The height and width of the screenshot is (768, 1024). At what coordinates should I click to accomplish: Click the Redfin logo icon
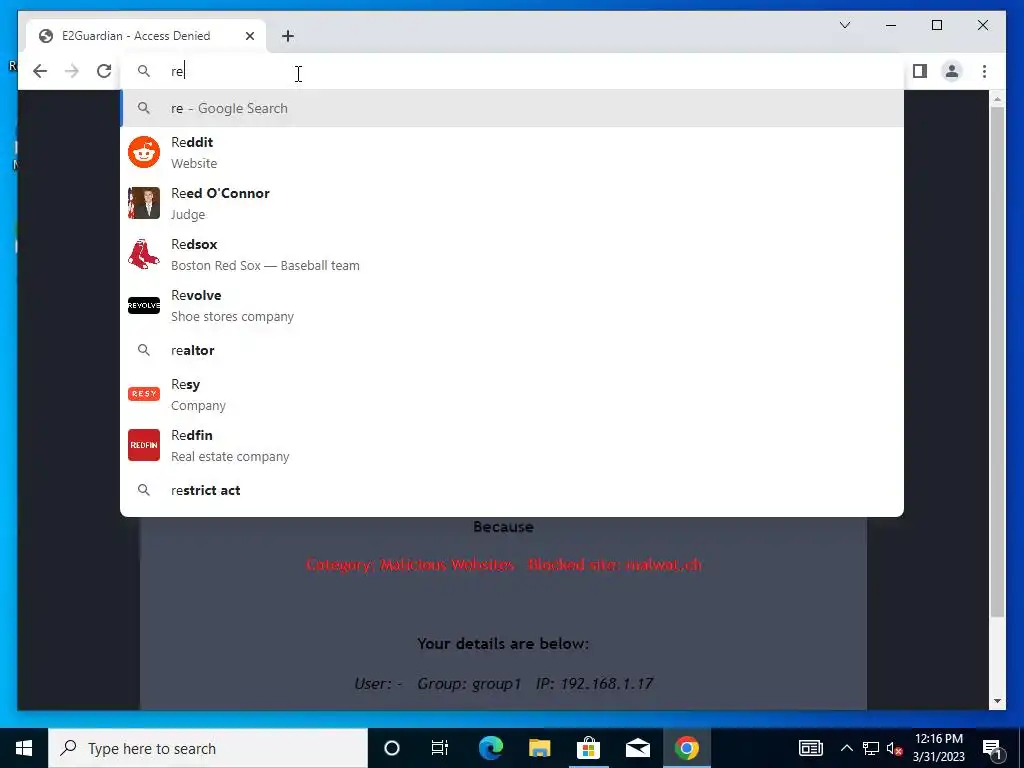[144, 445]
